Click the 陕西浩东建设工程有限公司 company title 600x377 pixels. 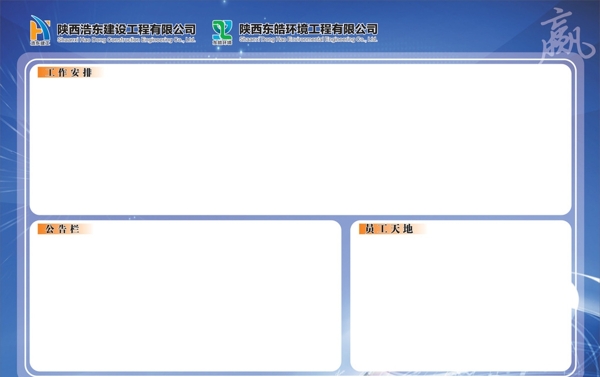(x=126, y=29)
